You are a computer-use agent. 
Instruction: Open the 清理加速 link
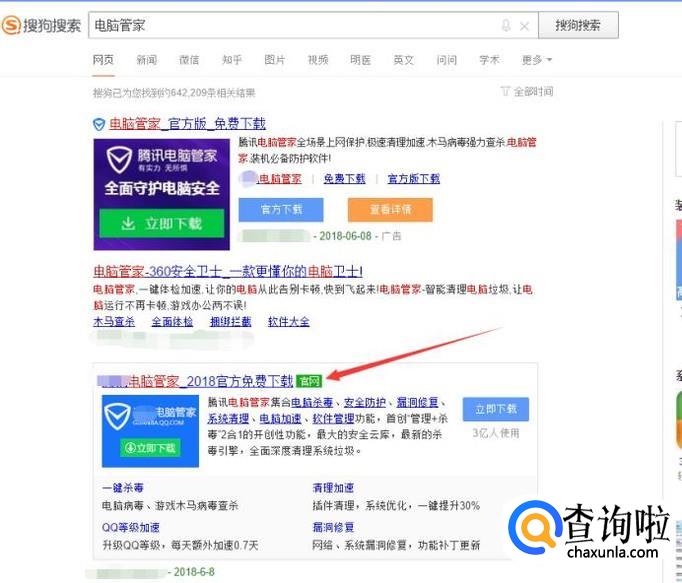[333, 488]
